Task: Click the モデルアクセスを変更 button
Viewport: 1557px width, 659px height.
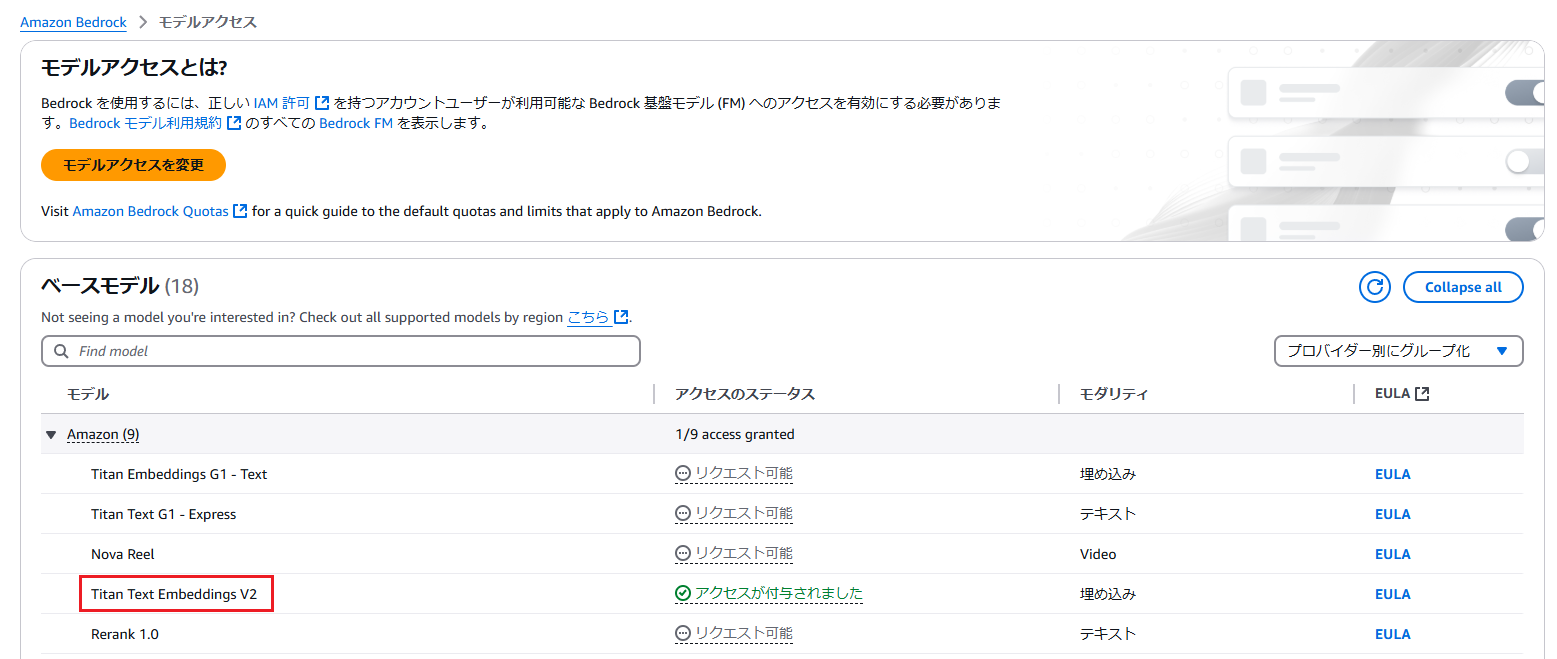Action: (x=133, y=165)
